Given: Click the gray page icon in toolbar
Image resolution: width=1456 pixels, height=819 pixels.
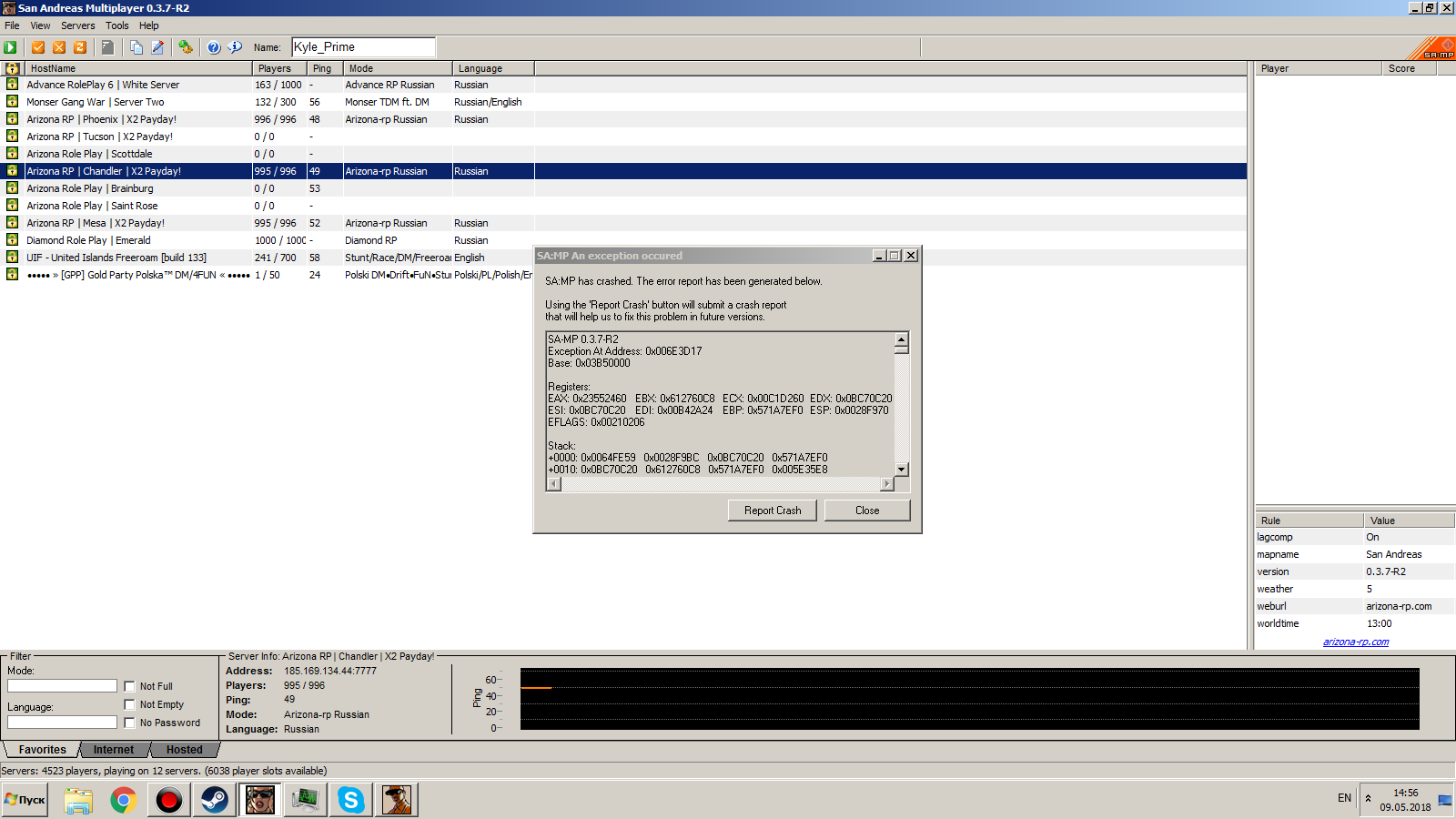Looking at the screenshot, I should pyautogui.click(x=107, y=47).
